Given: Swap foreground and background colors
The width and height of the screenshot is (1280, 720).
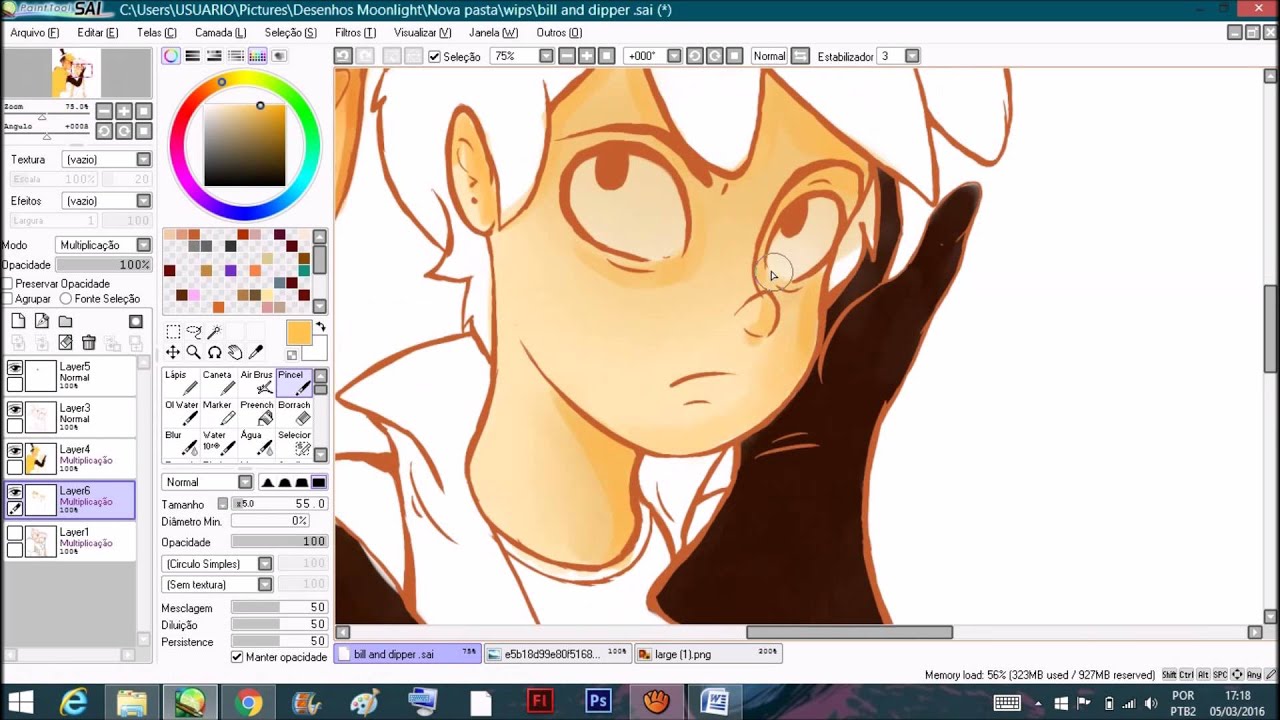Looking at the screenshot, I should click(x=321, y=327).
